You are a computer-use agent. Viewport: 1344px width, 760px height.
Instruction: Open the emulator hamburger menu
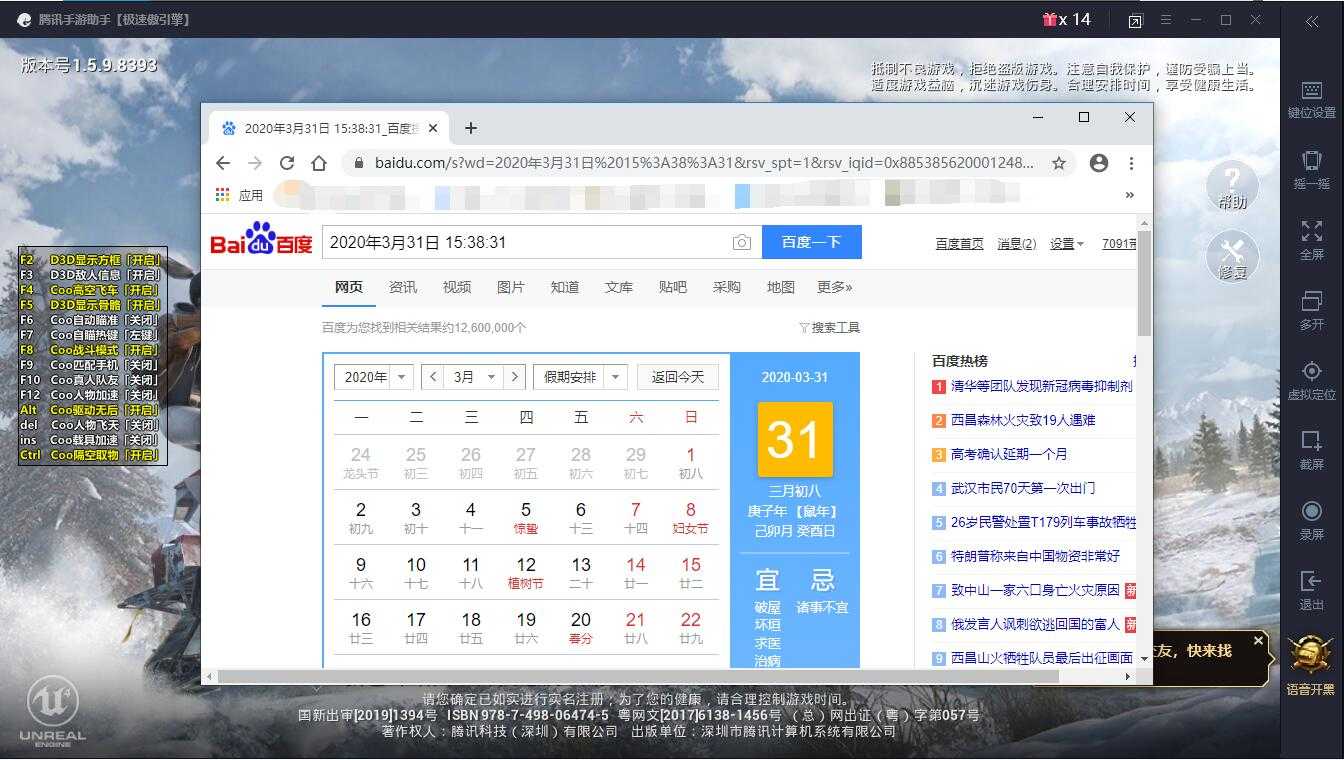click(x=1166, y=20)
